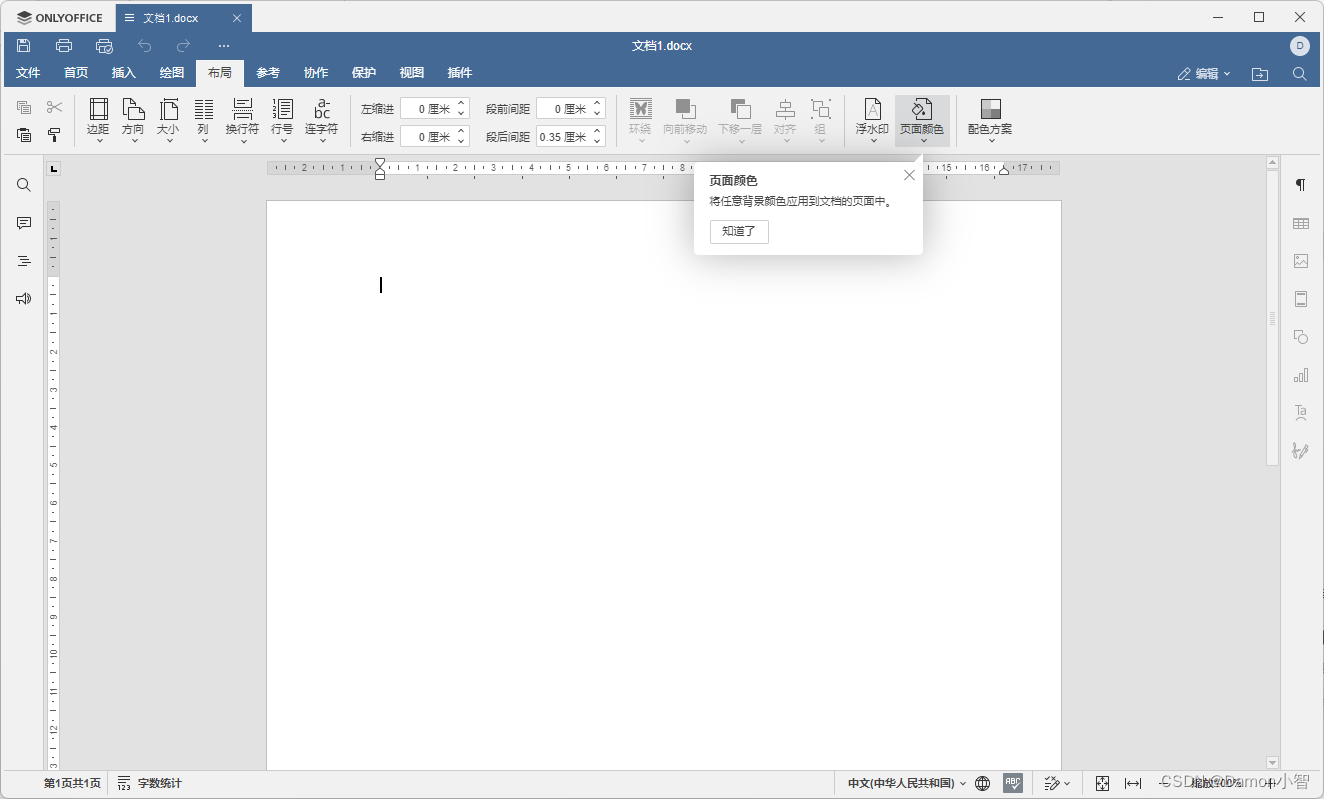This screenshot has width=1324, height=799.
Task: Click the Print icon
Action: (64, 46)
